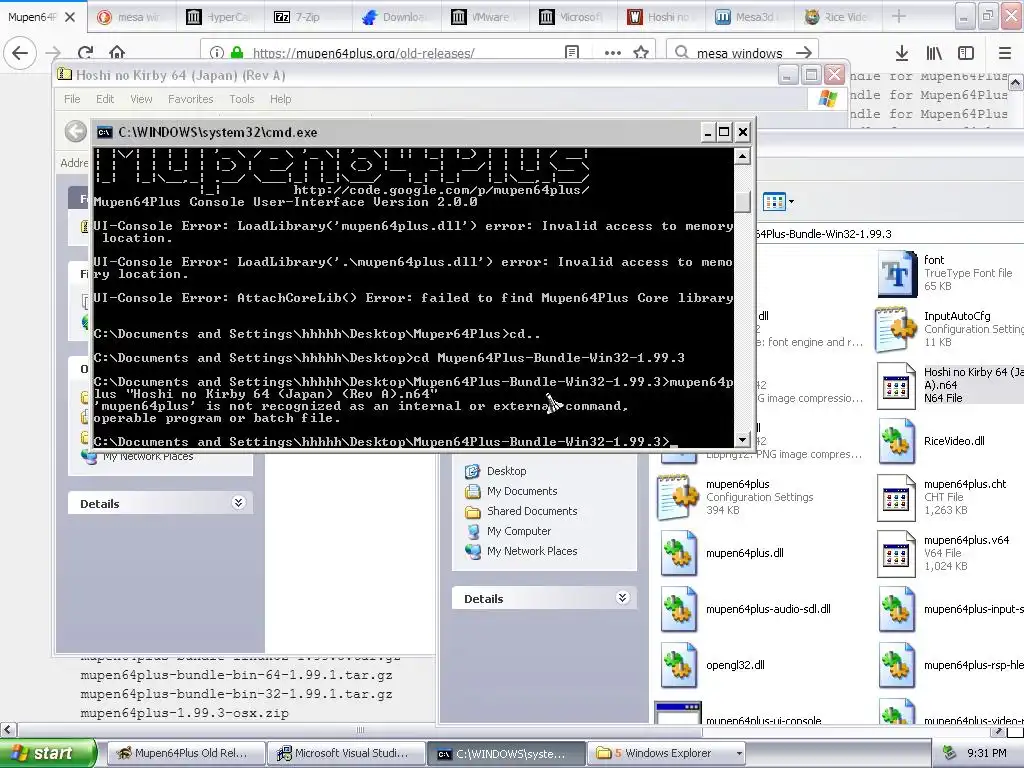Open Firefox reader view icon
This screenshot has height=768, width=1024.
pyautogui.click(x=572, y=52)
